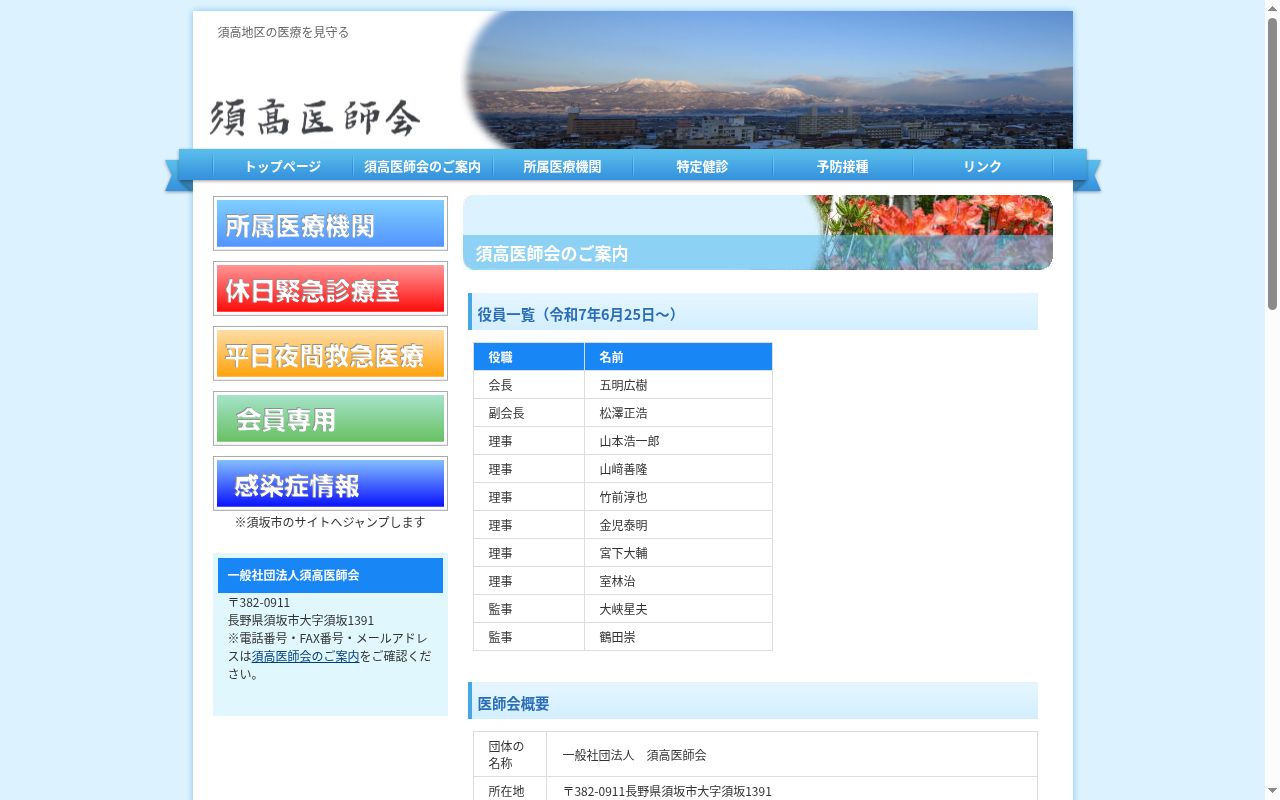
Task: Click the 一般社団法人須高医師会 sidebar heading
Action: coord(330,575)
